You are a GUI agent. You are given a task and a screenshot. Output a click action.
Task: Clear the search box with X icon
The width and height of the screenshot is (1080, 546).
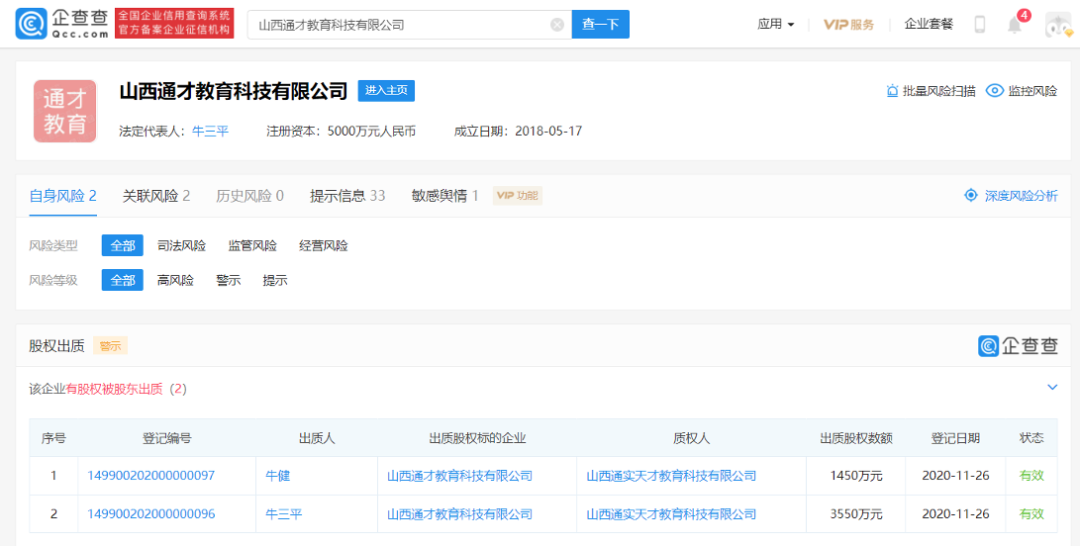point(557,25)
